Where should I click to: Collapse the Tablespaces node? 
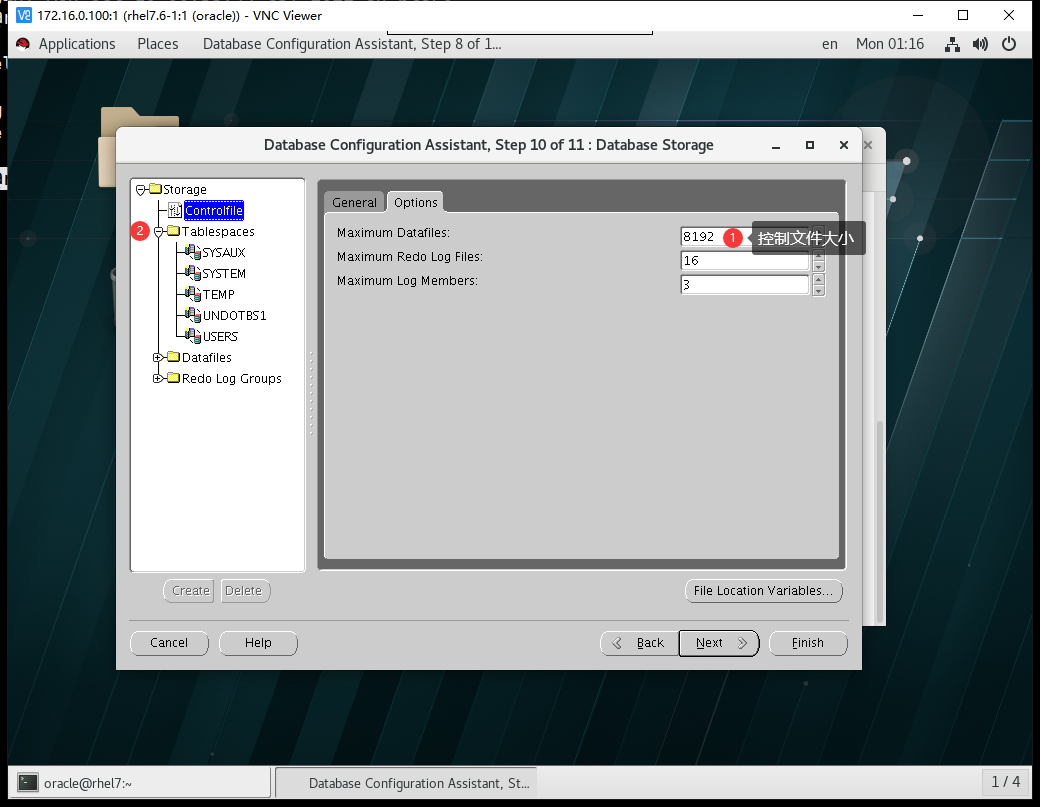pos(159,232)
